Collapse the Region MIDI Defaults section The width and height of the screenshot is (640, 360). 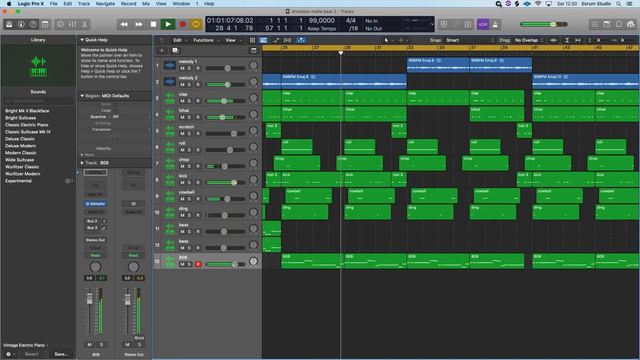[x=82, y=96]
